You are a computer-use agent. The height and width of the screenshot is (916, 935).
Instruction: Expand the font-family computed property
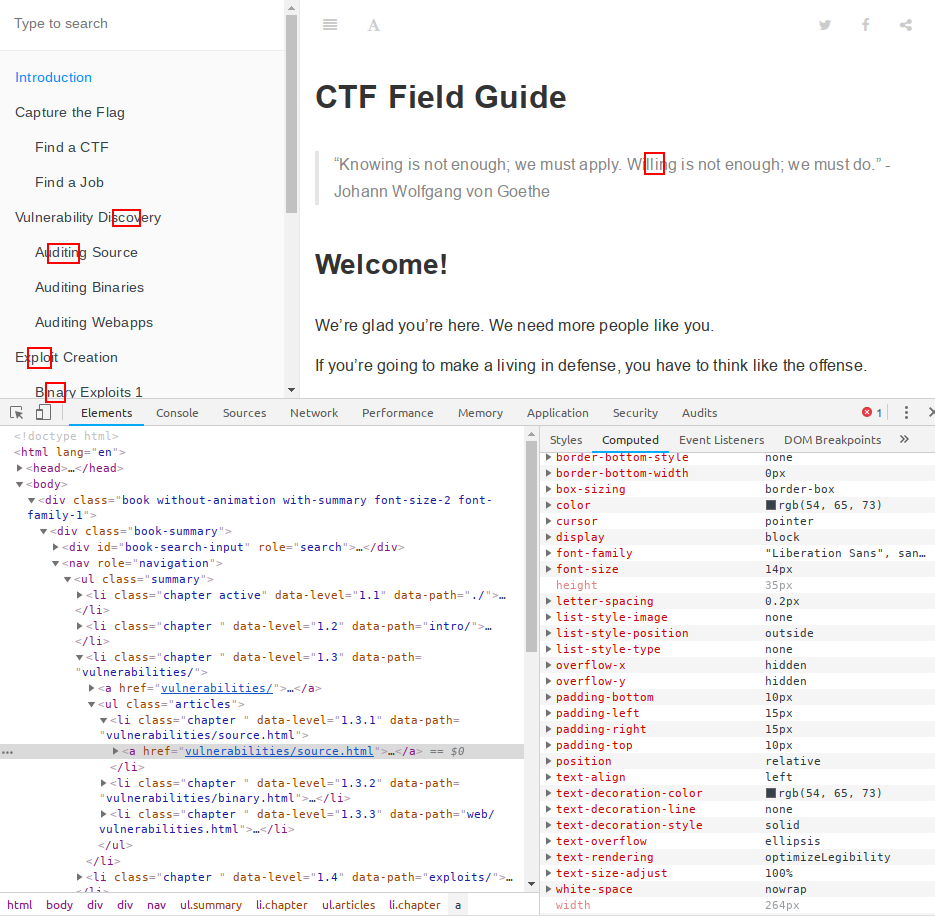[x=546, y=553]
